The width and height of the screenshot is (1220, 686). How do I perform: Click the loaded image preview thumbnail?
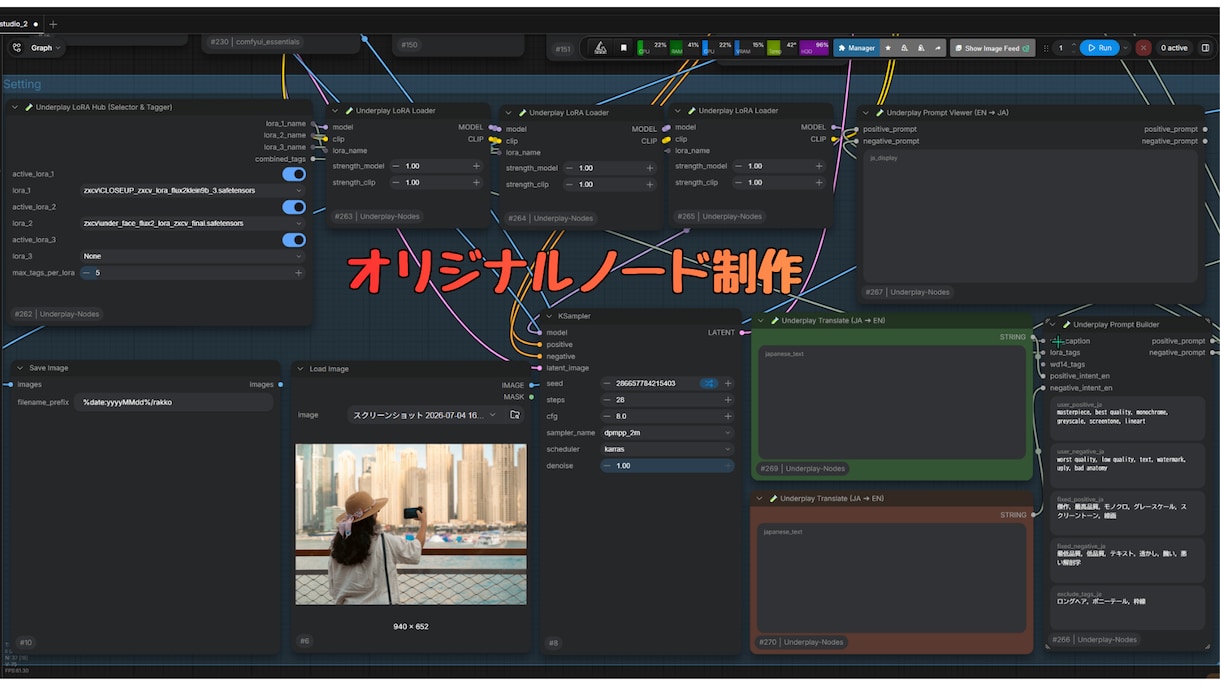pos(411,524)
